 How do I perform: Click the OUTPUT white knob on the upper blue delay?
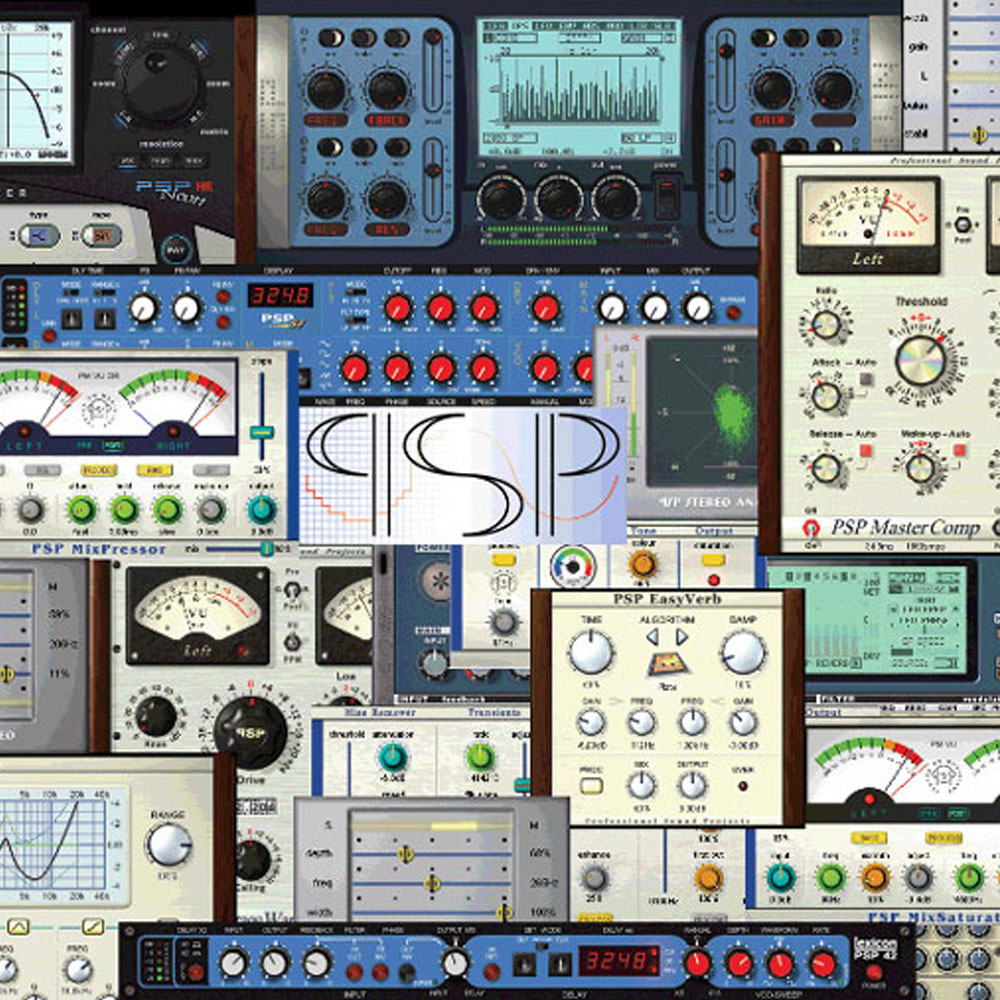pyautogui.click(x=697, y=307)
